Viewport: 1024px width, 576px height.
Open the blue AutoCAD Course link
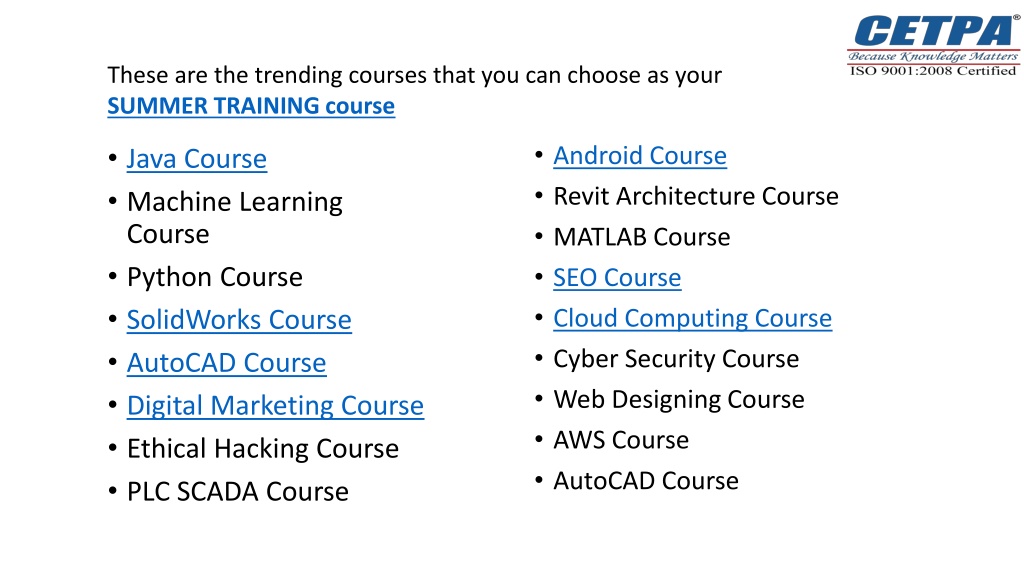(x=227, y=363)
